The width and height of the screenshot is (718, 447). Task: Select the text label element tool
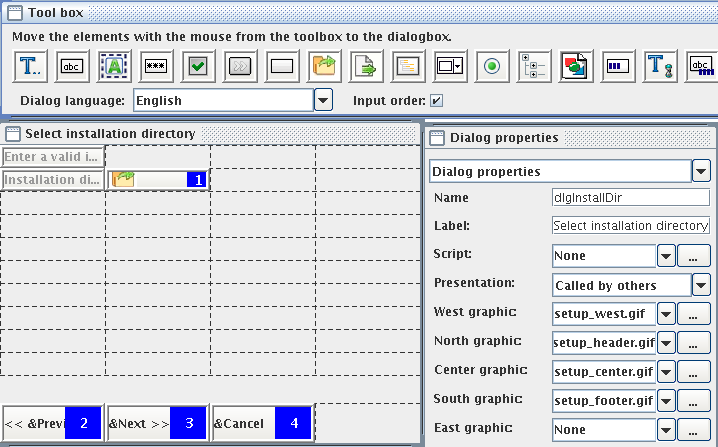pyautogui.click(x=29, y=67)
